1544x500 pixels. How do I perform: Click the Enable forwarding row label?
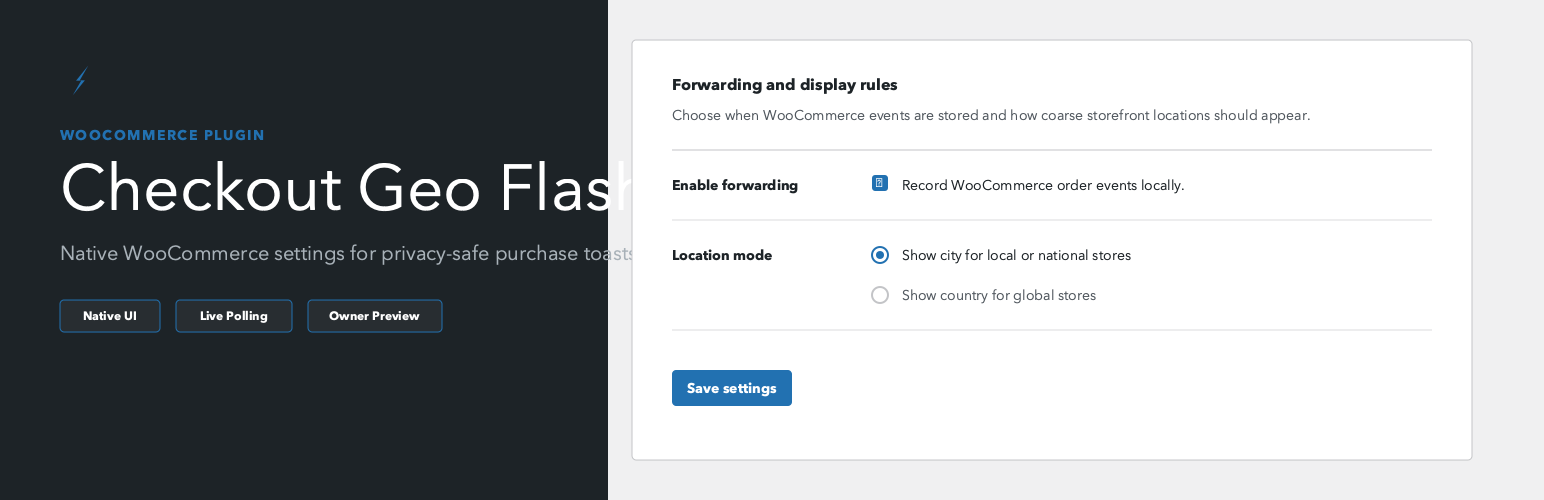click(x=735, y=185)
